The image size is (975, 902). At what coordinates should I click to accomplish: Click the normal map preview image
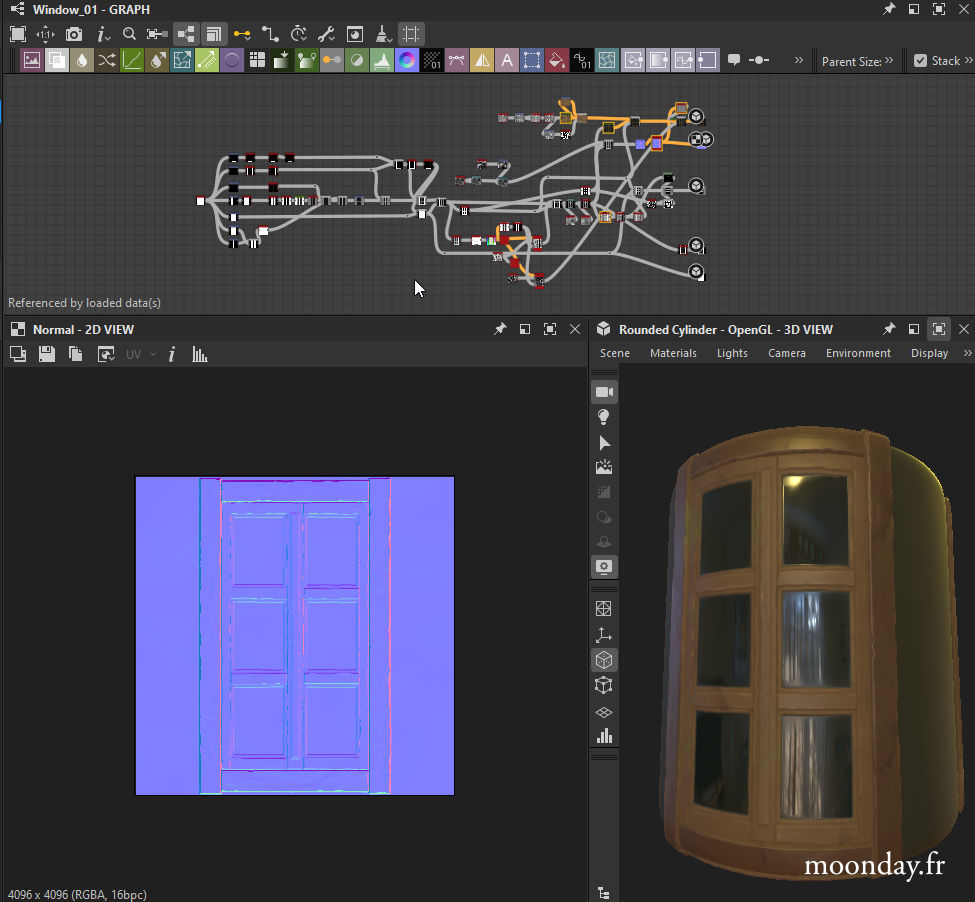(x=294, y=635)
